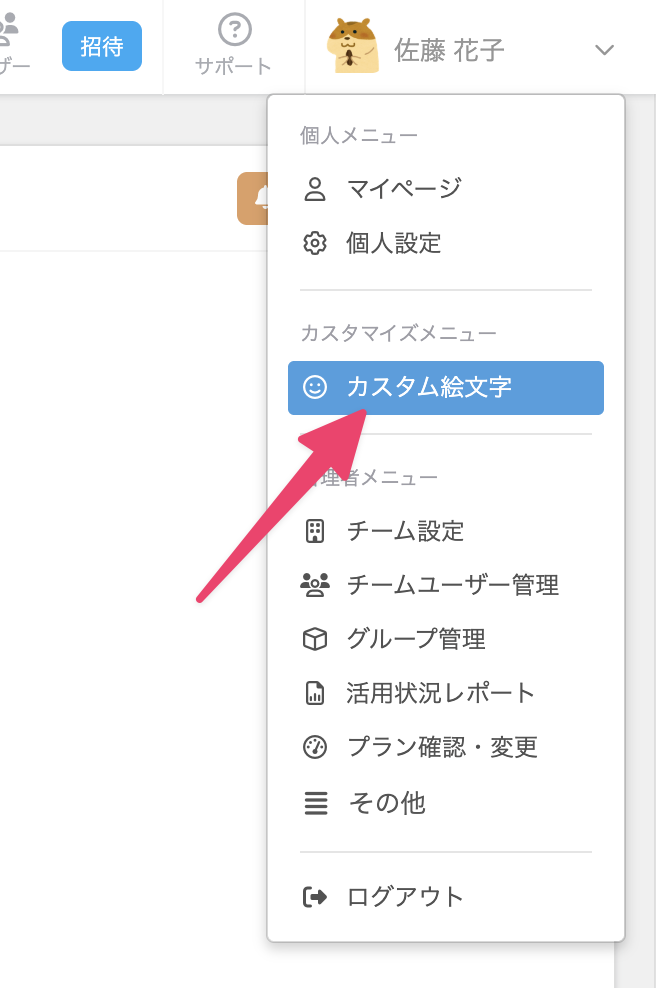This screenshot has width=656, height=988.
Task: Click the 佐藤 花子 user name dropdown
Action: (449, 50)
